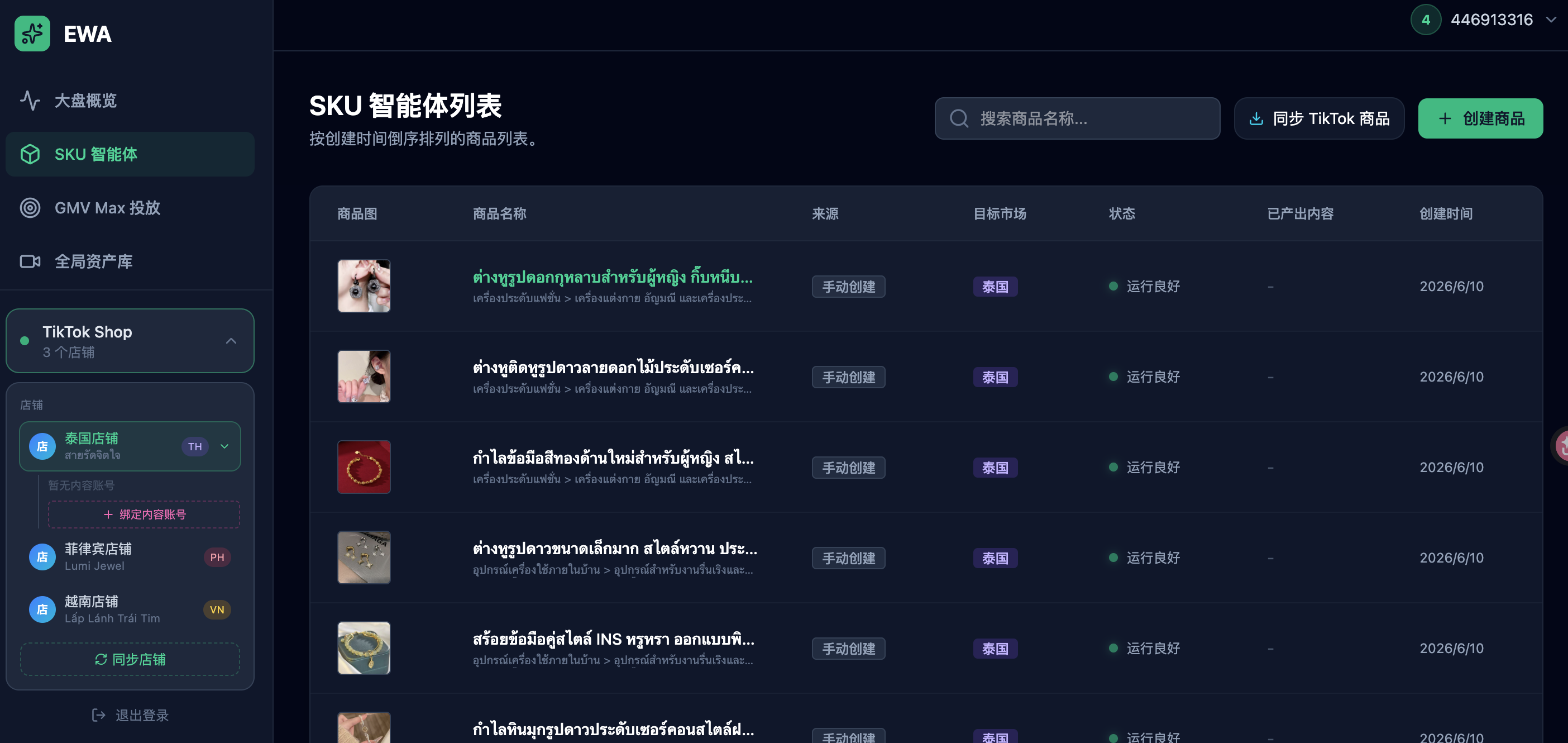Click the camera icon beside 全局资产库
The width and height of the screenshot is (1568, 743).
coord(30,261)
